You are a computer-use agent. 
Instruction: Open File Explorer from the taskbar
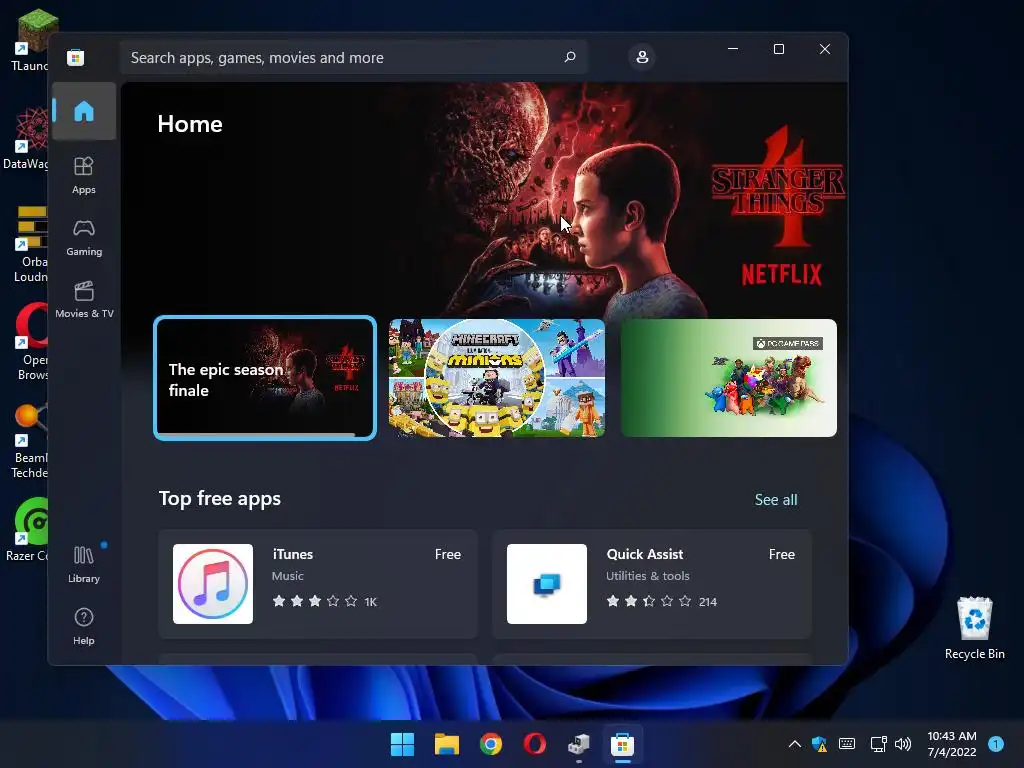point(447,744)
